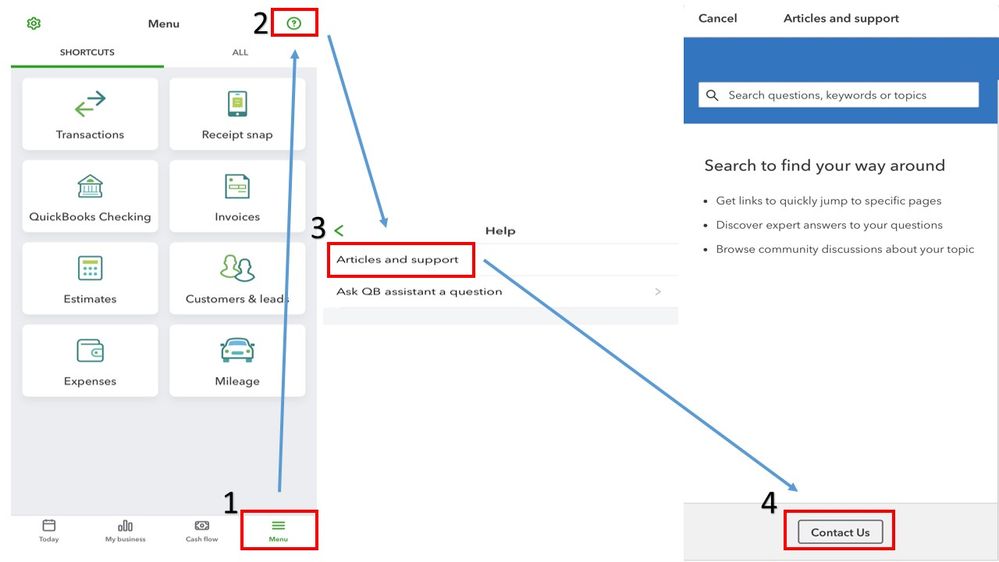Viewport: 999px width, 562px height.
Task: Select Menu in bottom navigation
Action: pos(278,530)
